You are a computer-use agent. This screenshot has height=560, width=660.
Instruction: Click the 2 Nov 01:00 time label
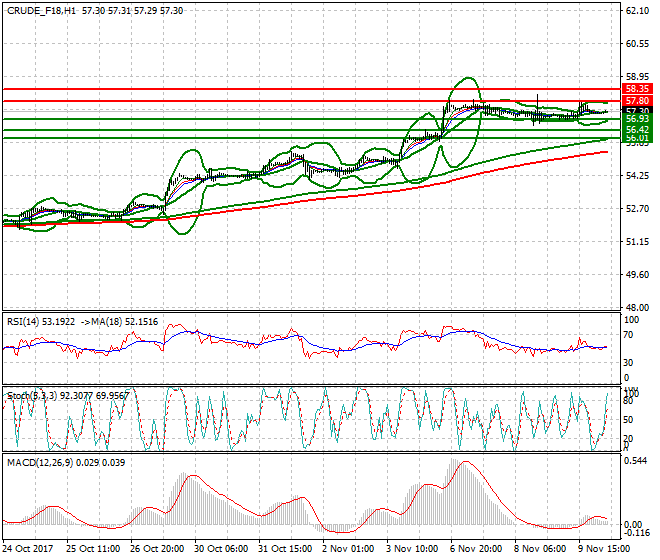click(x=348, y=549)
